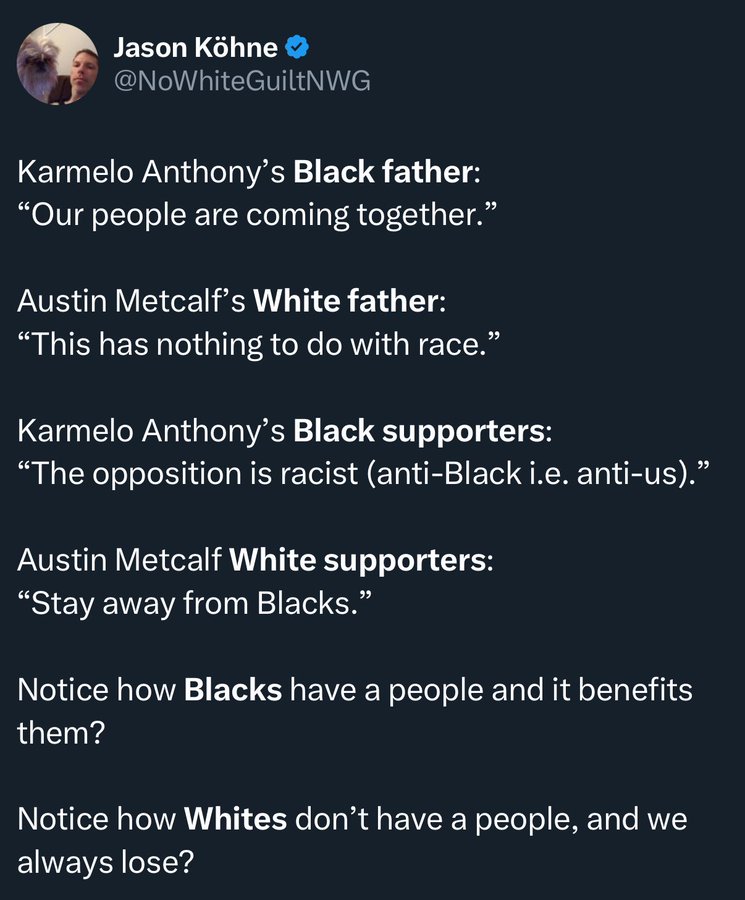Open the Jason Köhne display name
Screen dimensions: 745x900
point(196,48)
